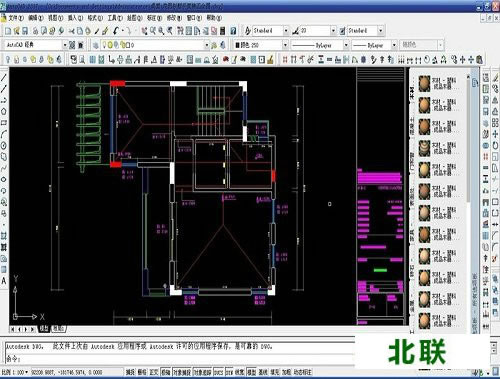Open the AutoCAD 经典 workspace dropdown
Screen dimensions: 500x379
click(x=65, y=45)
